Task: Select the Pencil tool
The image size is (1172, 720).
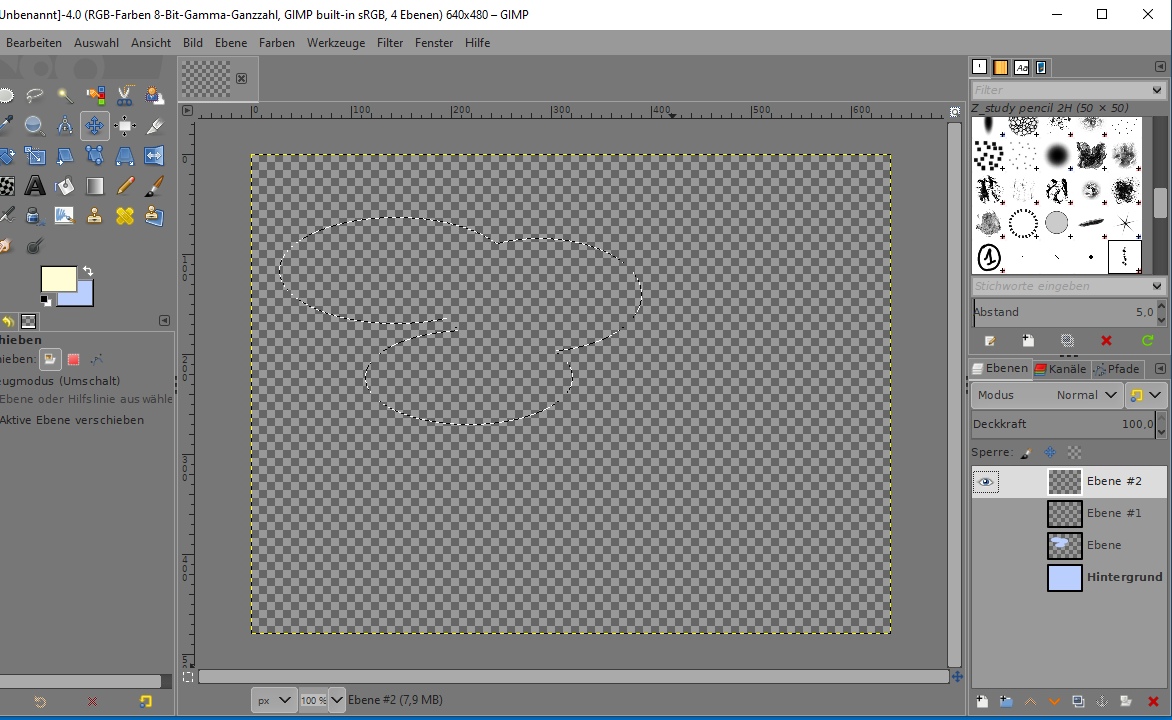Action: [125, 185]
